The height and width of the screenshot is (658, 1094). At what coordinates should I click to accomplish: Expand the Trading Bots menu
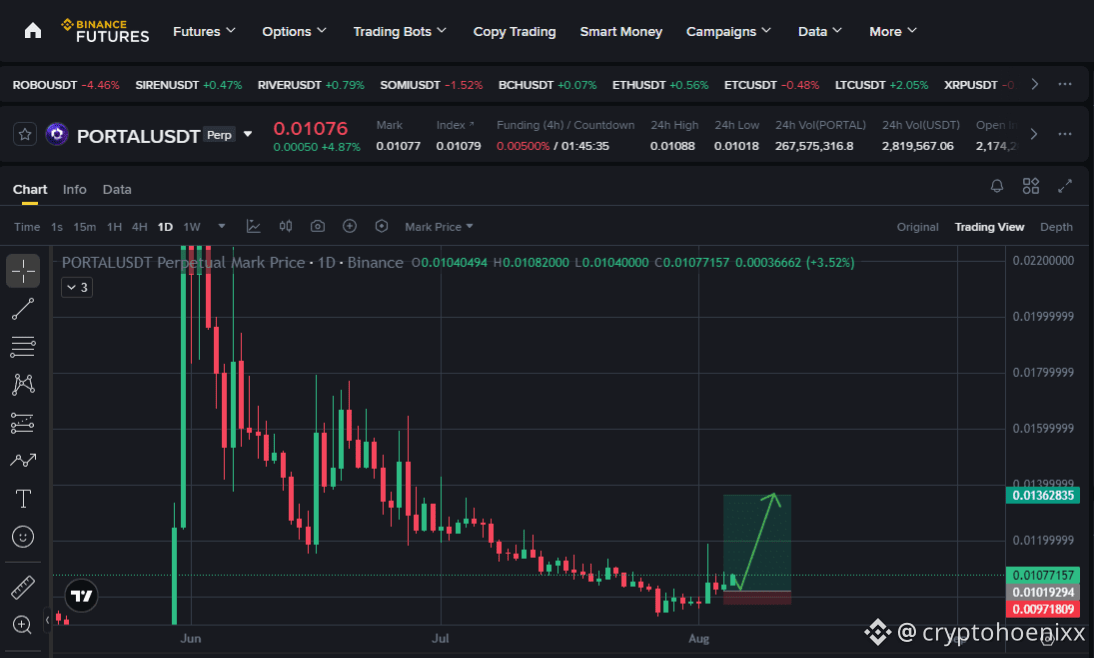coord(400,31)
